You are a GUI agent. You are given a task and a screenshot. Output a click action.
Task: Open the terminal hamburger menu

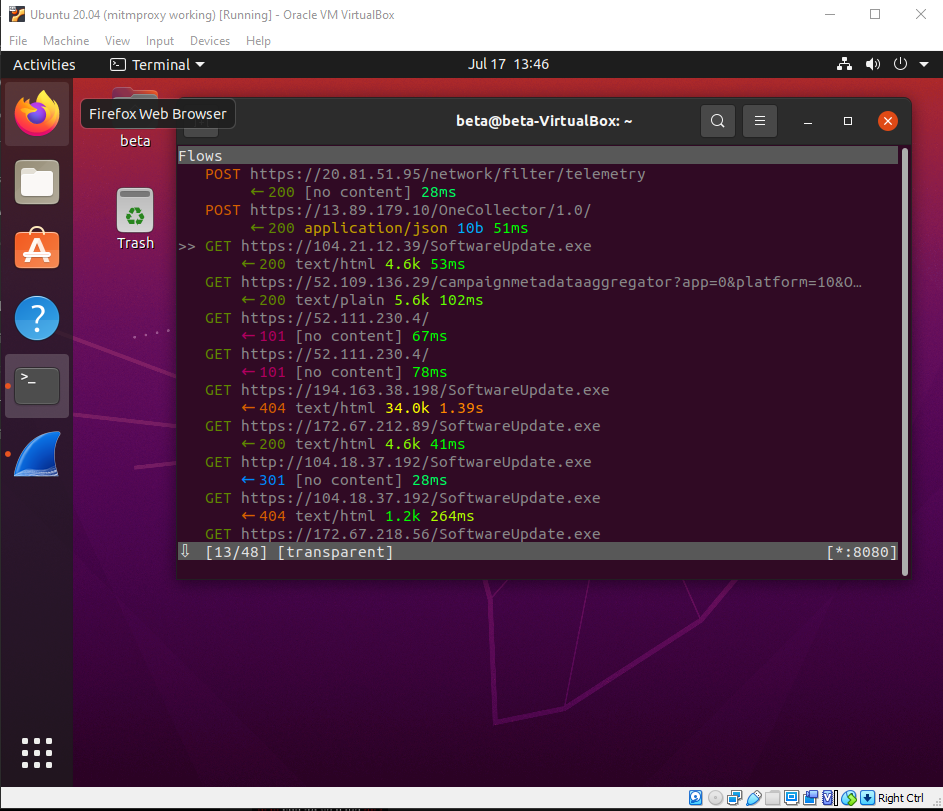(x=760, y=121)
